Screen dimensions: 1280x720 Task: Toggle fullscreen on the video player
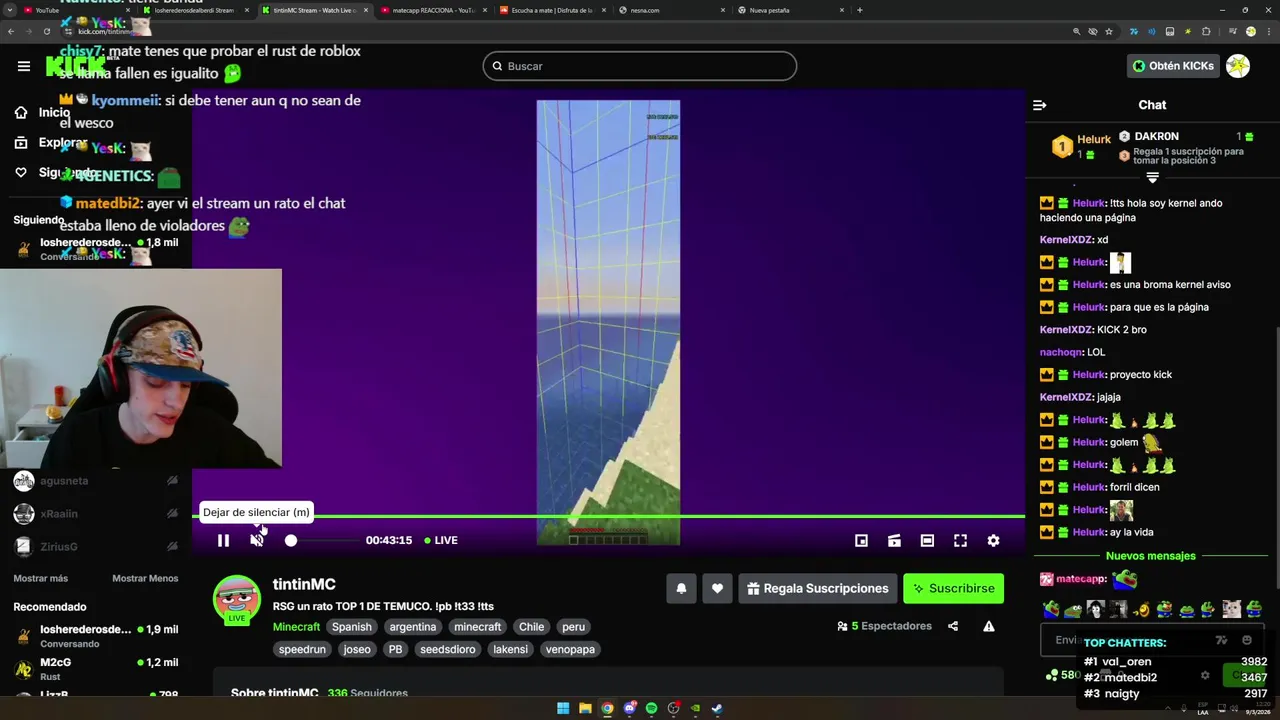[960, 540]
